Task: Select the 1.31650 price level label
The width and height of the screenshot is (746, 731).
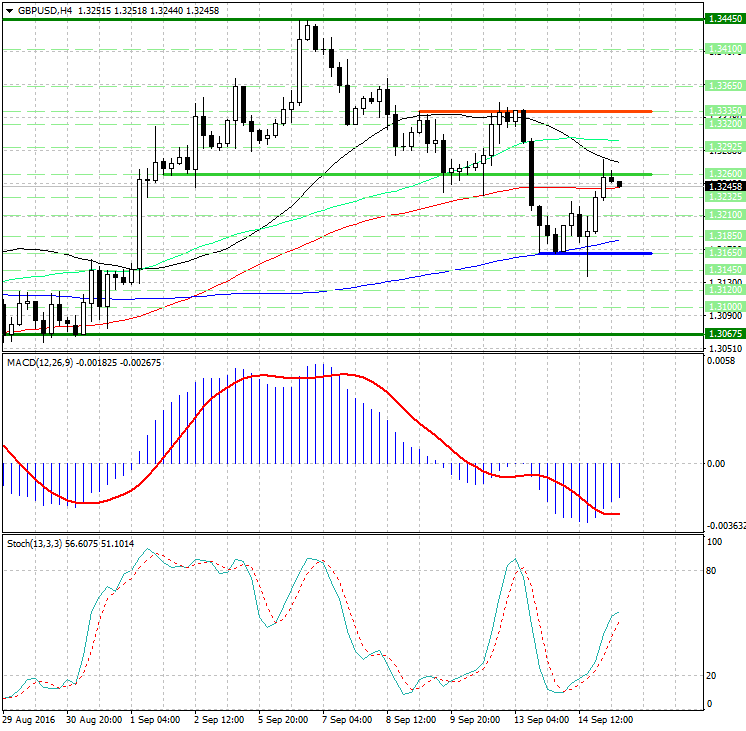Action: [723, 253]
